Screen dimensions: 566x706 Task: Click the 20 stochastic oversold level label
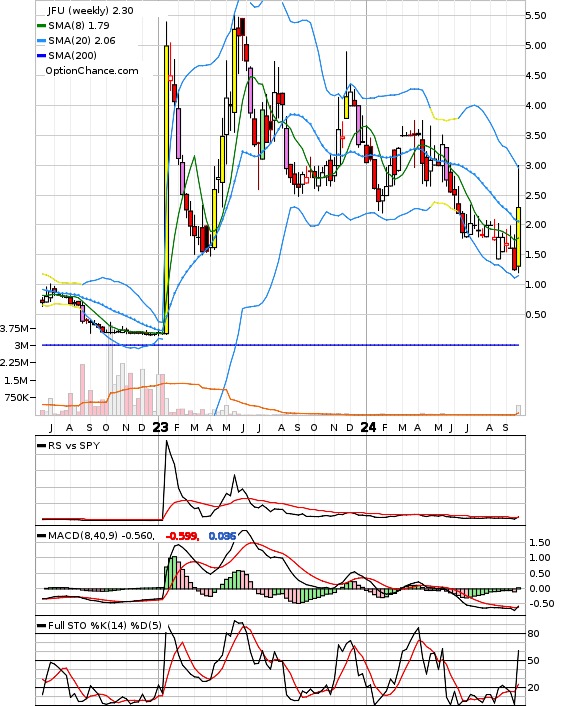[x=533, y=688]
